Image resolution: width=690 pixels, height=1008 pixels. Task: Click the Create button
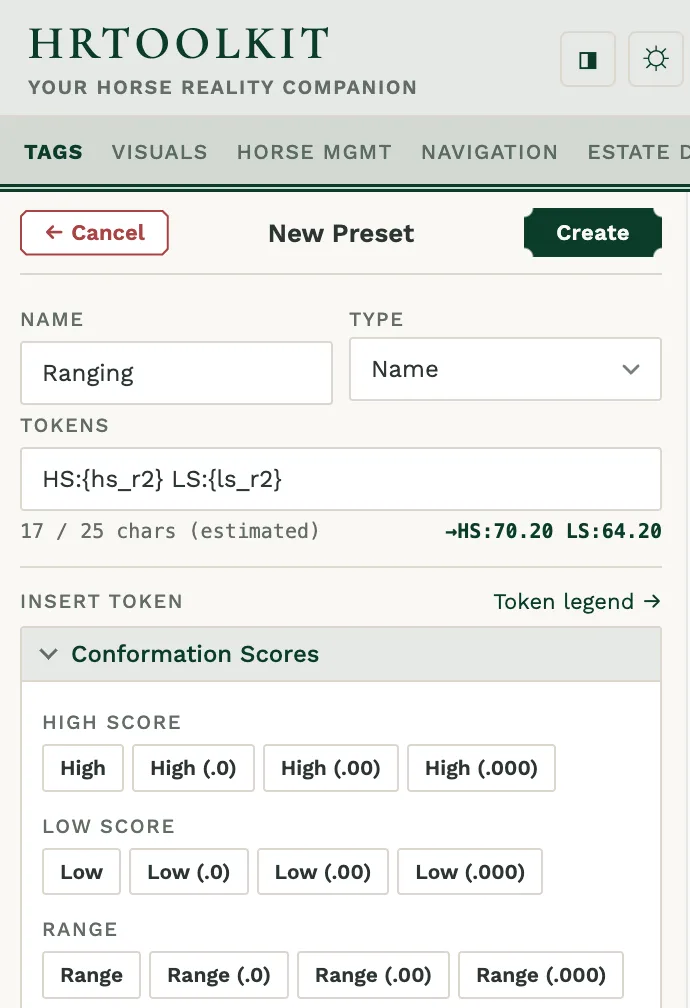tap(593, 233)
